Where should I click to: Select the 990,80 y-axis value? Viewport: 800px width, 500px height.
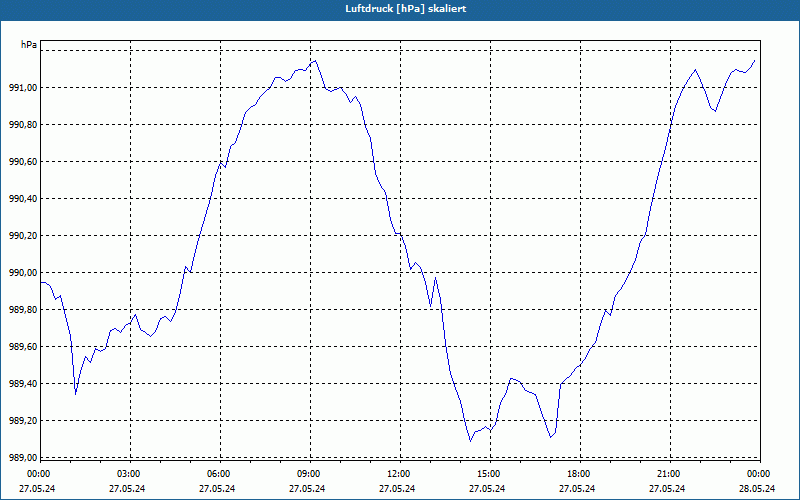click(23, 124)
